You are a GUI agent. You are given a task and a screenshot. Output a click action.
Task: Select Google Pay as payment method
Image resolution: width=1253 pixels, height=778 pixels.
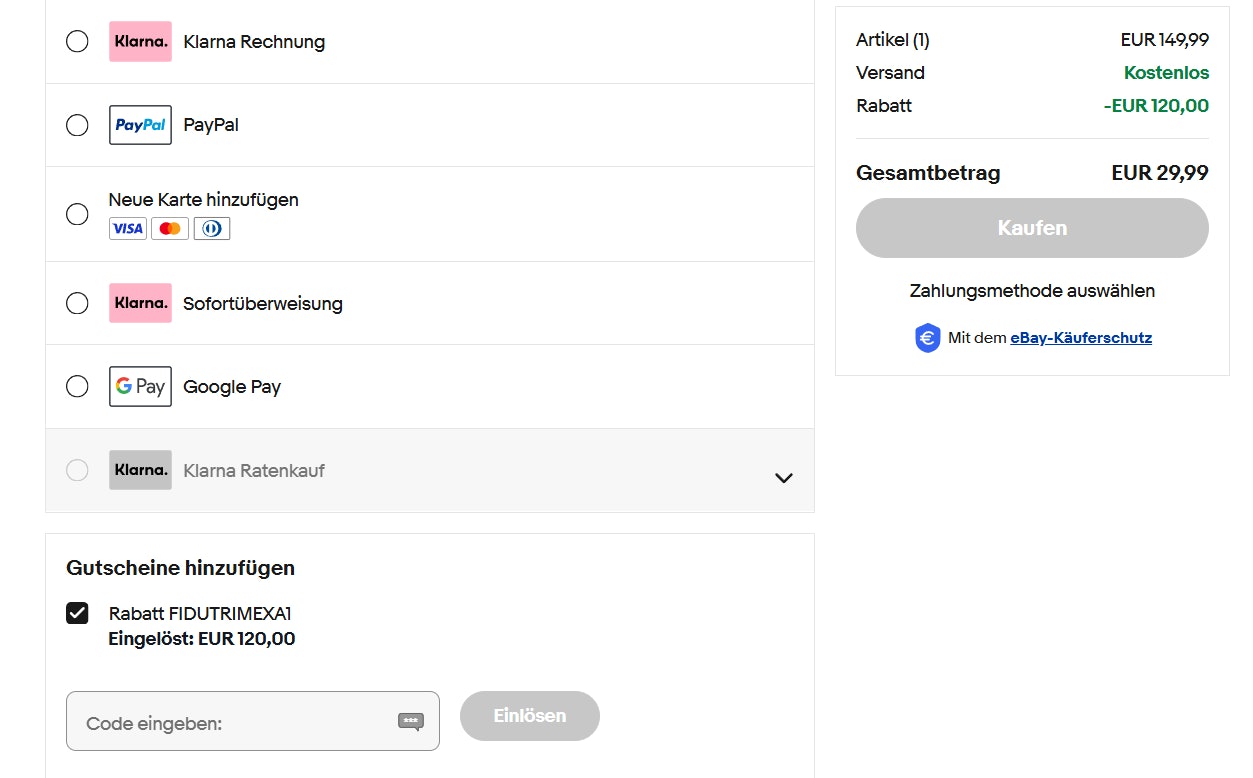77,386
